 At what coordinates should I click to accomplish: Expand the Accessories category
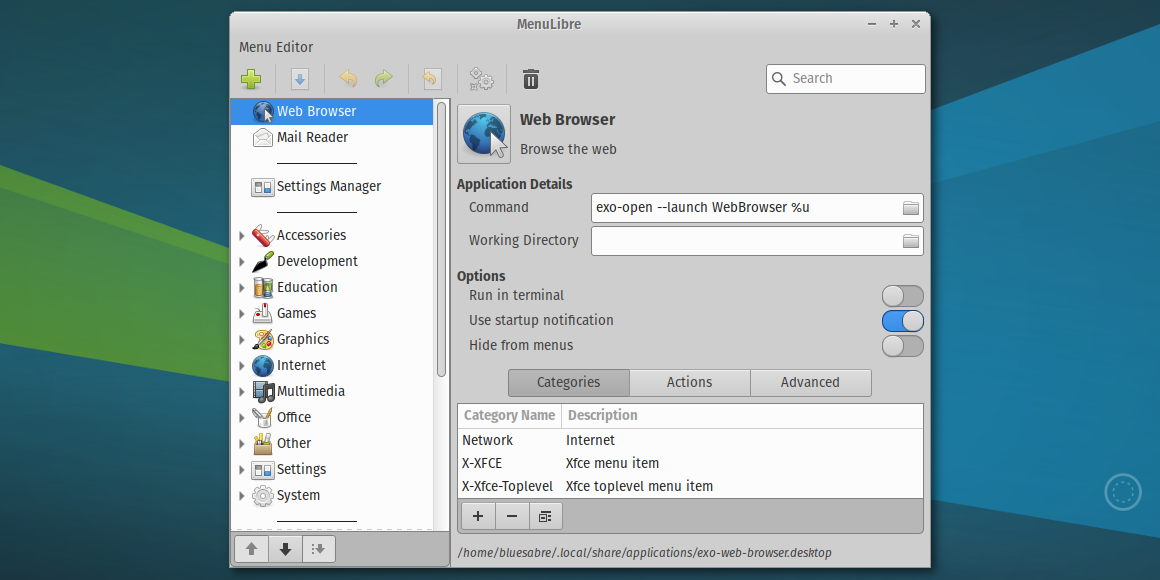click(x=241, y=234)
